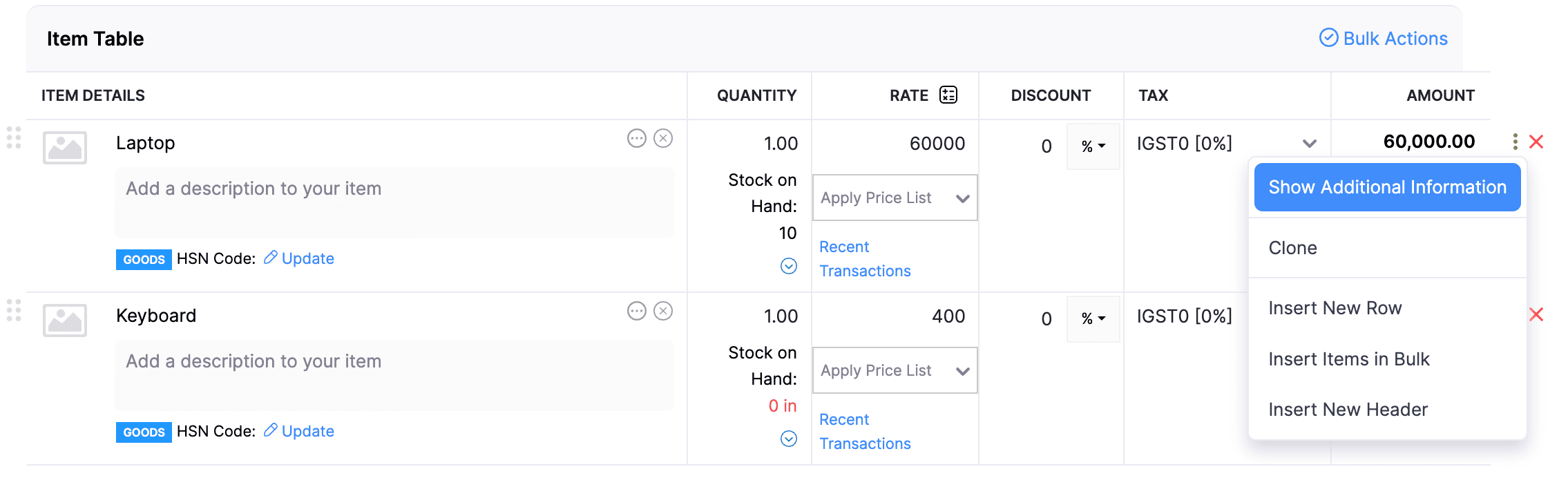This screenshot has width=1568, height=478.
Task: Click the Laptop row drag handle
Action: click(14, 137)
